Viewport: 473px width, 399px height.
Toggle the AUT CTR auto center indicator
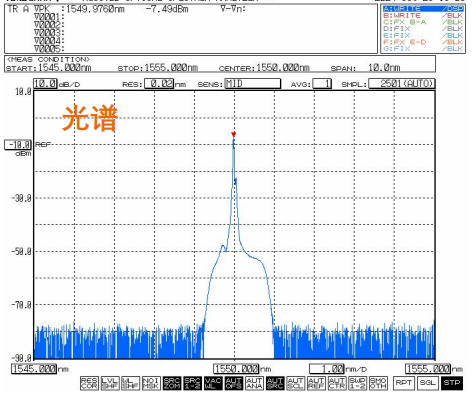[x=337, y=383]
